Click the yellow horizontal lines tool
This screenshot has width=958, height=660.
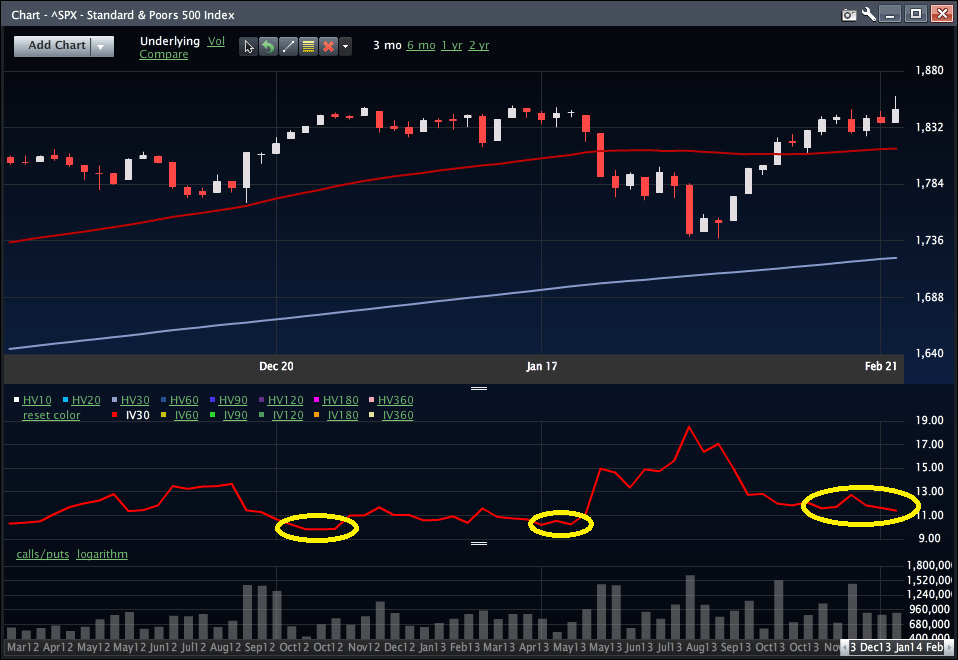(307, 46)
